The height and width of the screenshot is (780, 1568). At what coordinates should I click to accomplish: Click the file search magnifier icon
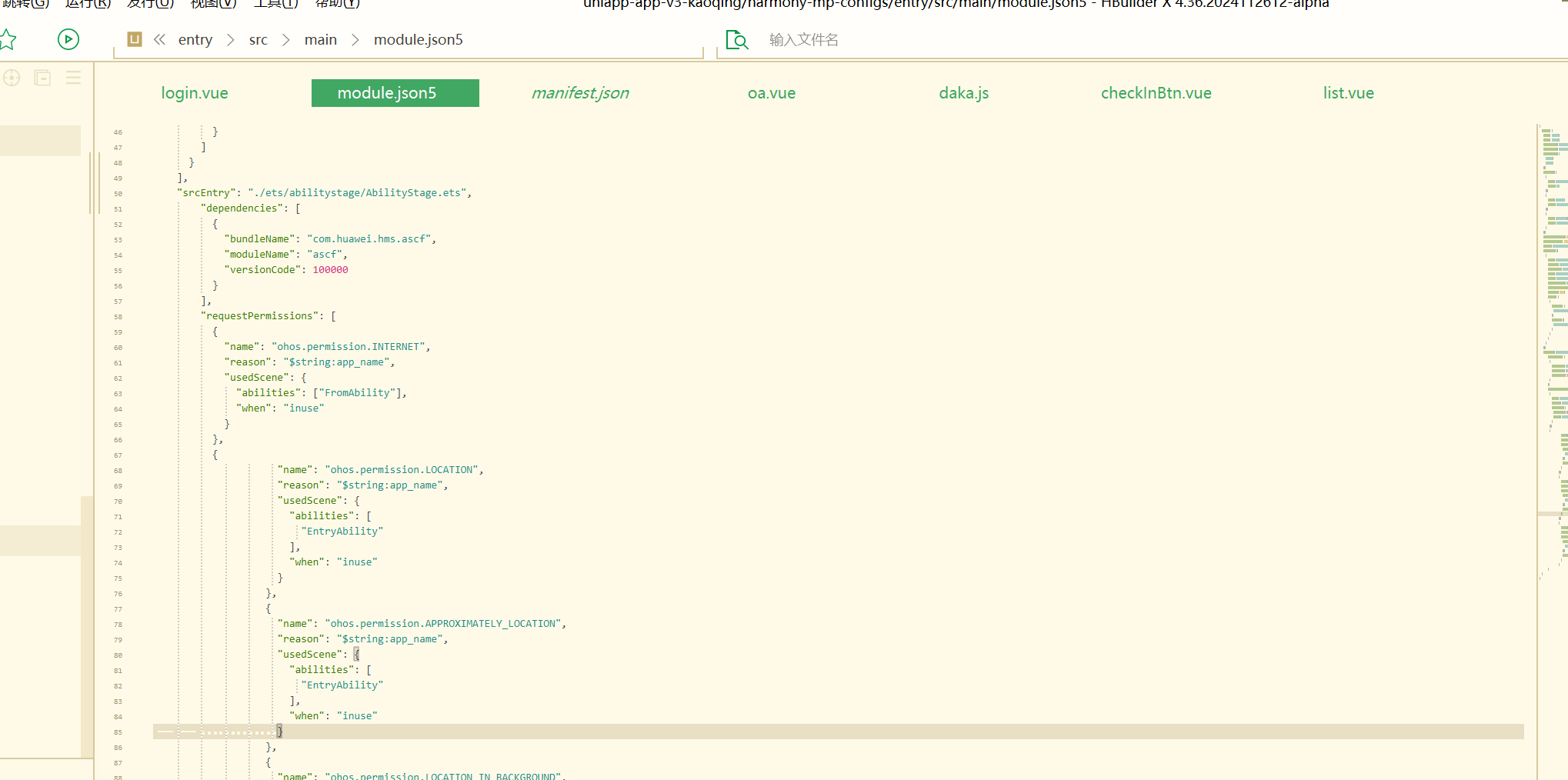click(736, 40)
